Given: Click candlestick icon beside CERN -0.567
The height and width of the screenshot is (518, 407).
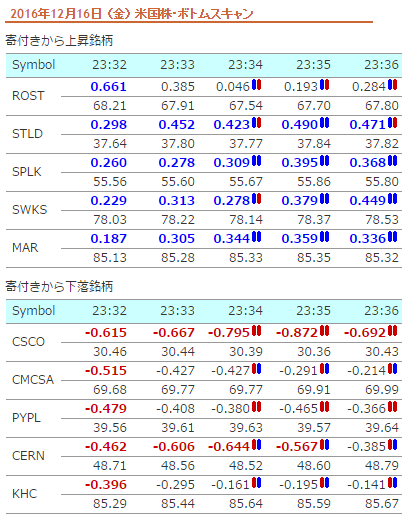Looking at the screenshot, I should 324,445.
